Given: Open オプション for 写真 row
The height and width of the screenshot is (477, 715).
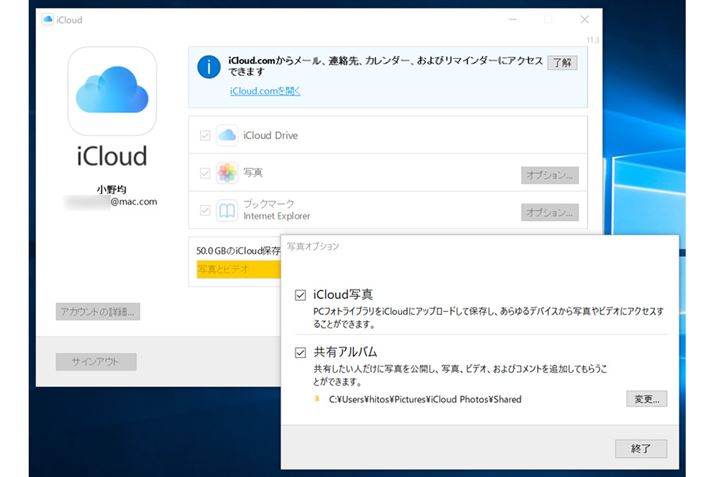Looking at the screenshot, I should (550, 175).
